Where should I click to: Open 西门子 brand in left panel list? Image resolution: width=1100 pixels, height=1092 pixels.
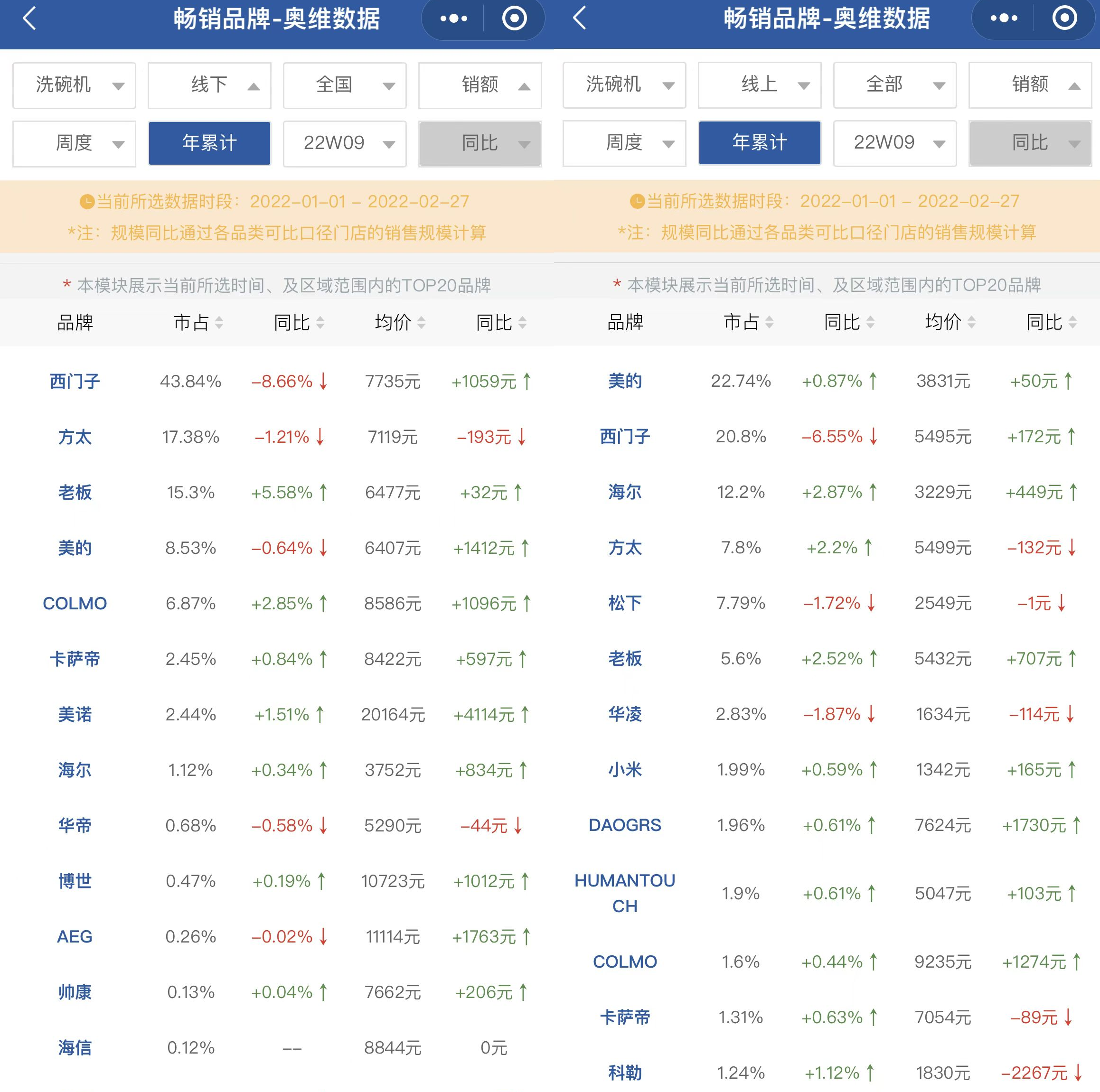(75, 381)
